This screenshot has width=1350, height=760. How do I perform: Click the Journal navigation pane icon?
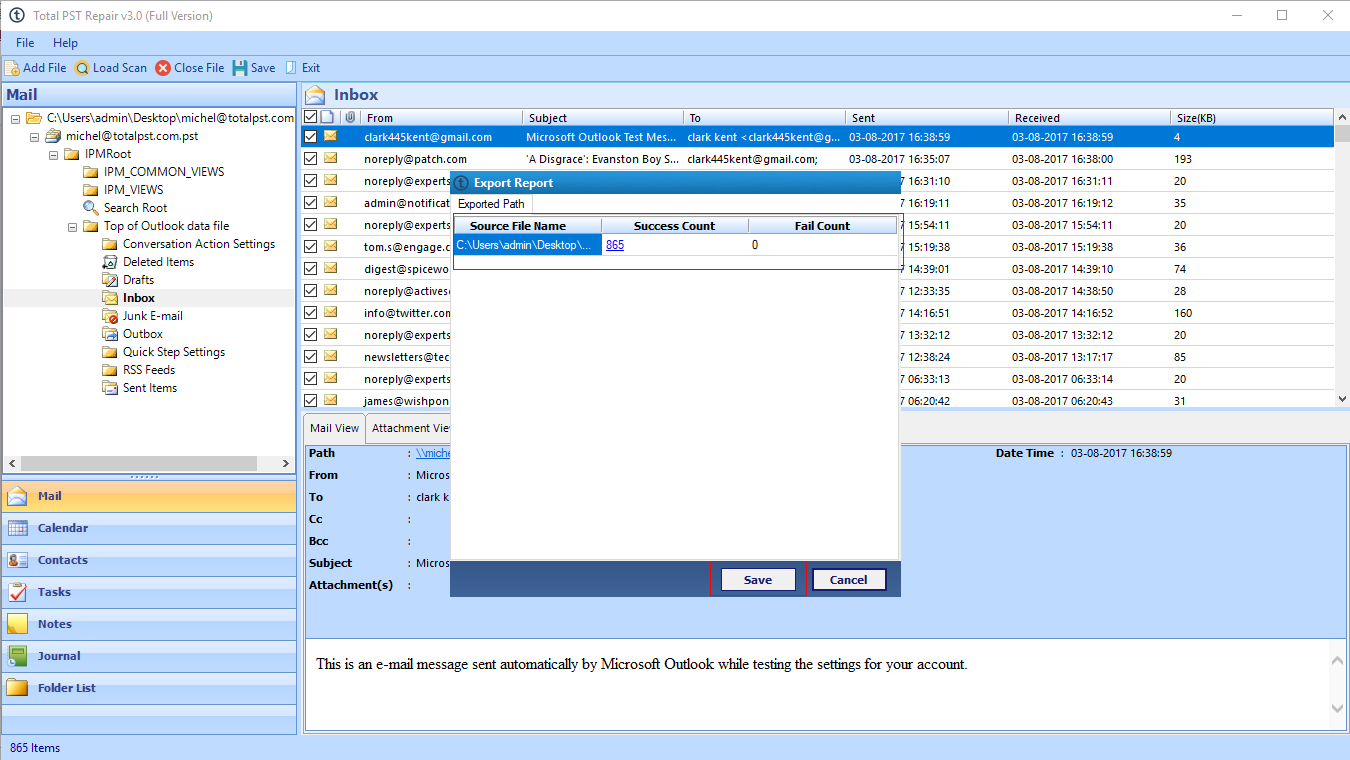tap(18, 656)
